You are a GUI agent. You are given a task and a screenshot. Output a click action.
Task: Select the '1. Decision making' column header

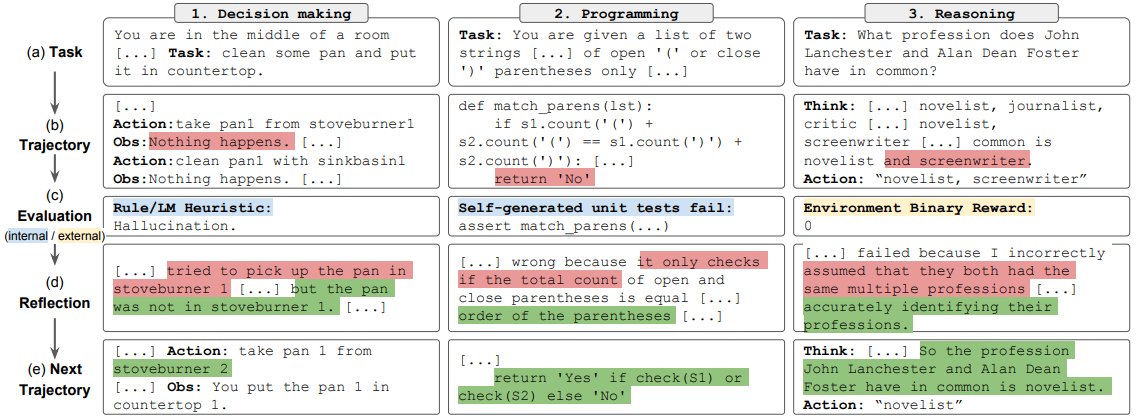click(270, 13)
